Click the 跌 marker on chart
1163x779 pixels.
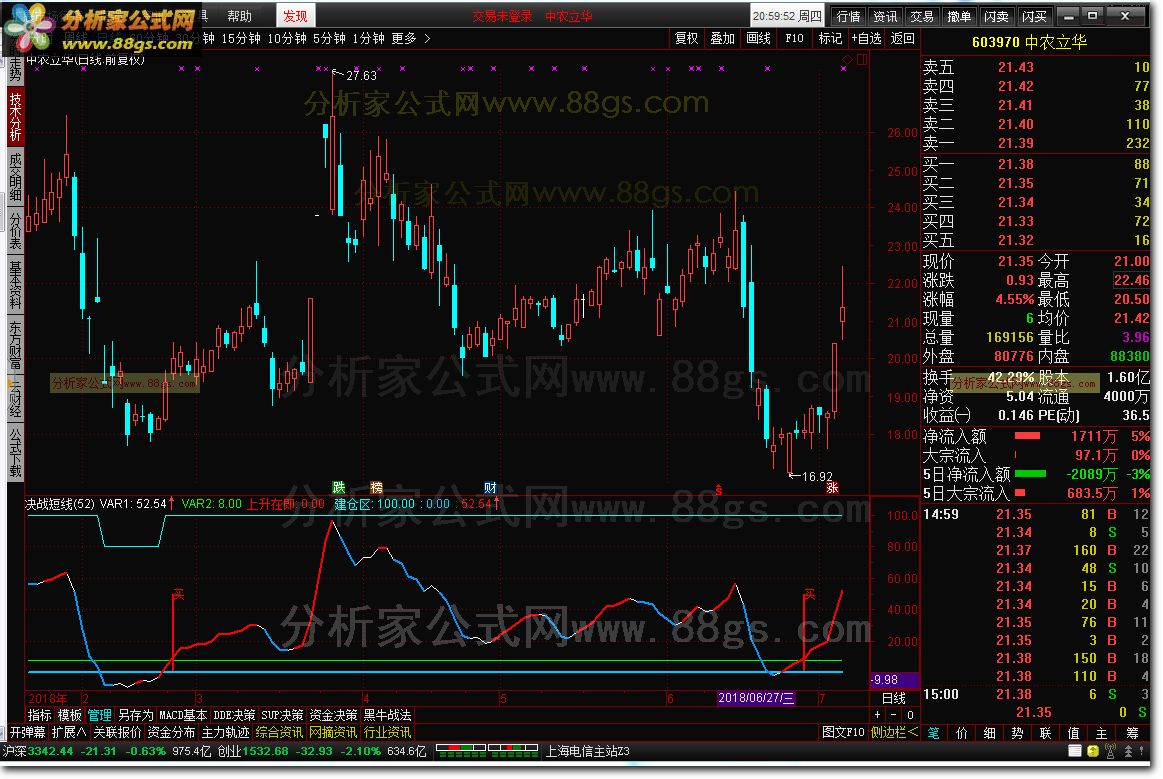point(339,487)
